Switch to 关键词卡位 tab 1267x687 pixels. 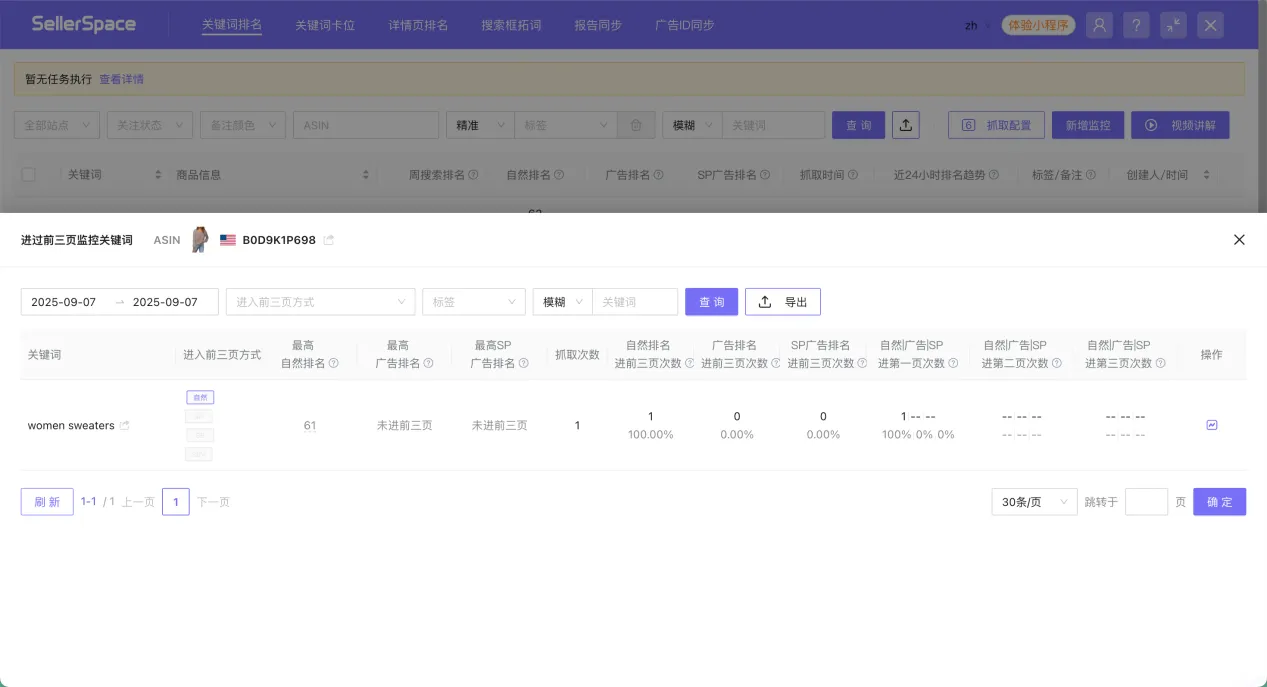click(x=325, y=25)
